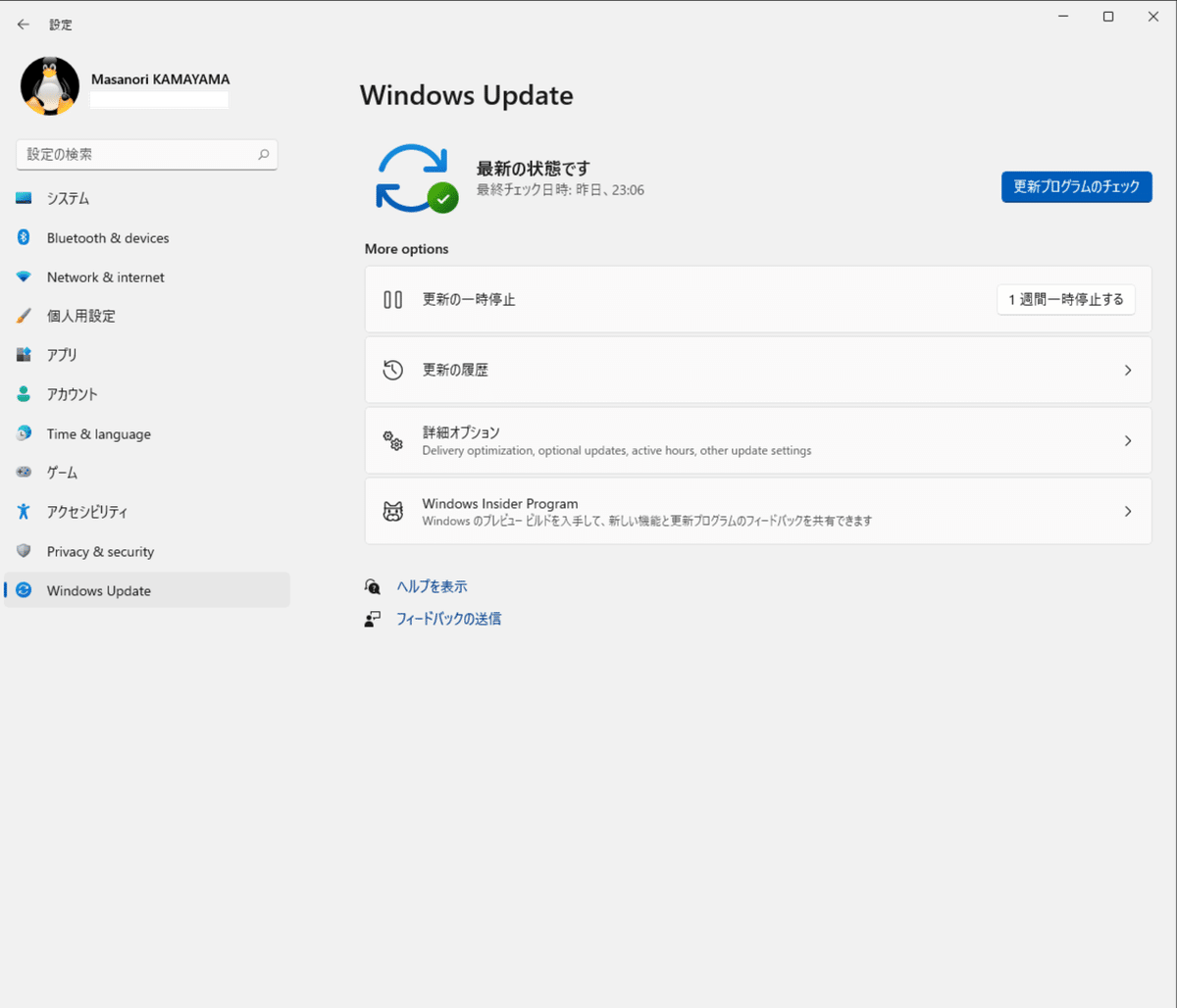Click the ヘルプを表示 link
Viewport: 1177px width, 1008px height.
(432, 586)
